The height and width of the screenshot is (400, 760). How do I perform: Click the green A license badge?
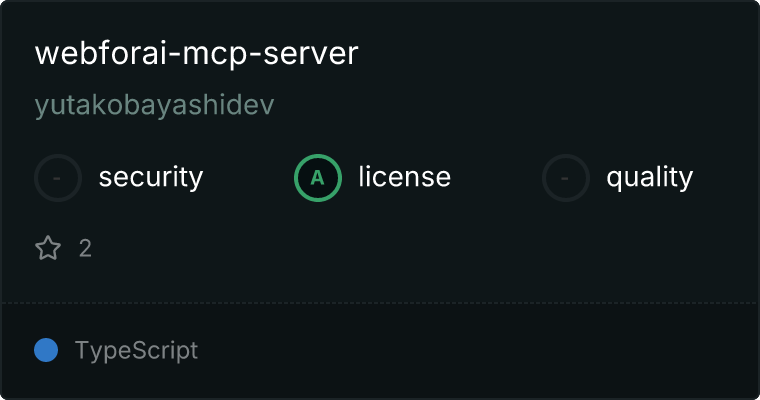coord(317,178)
